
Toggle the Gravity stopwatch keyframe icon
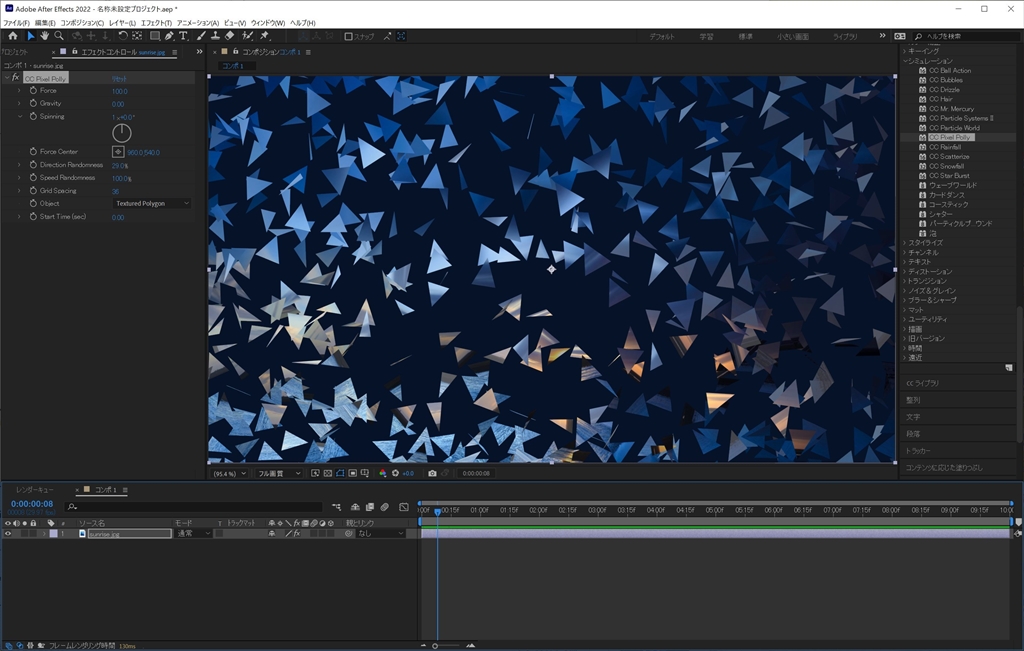[32, 104]
